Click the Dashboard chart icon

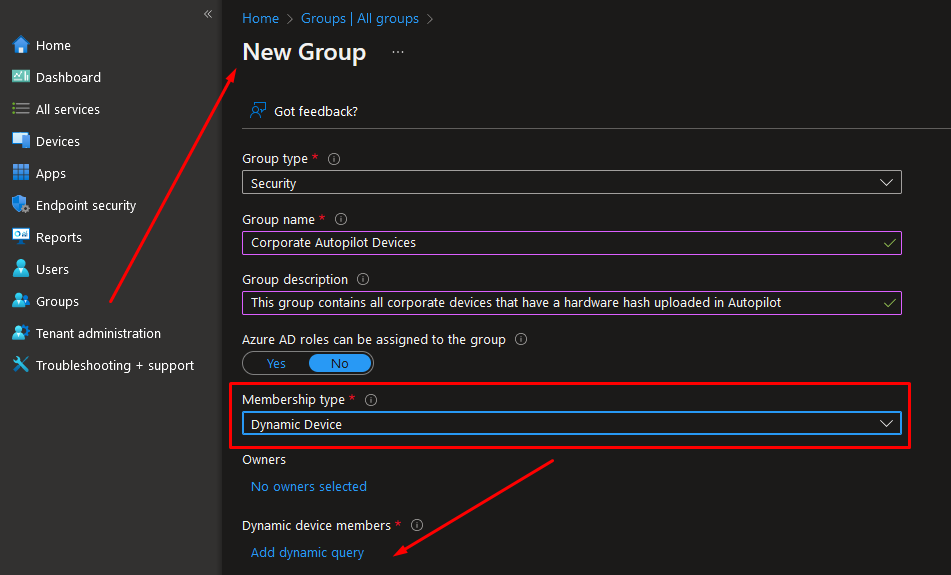pyautogui.click(x=21, y=76)
